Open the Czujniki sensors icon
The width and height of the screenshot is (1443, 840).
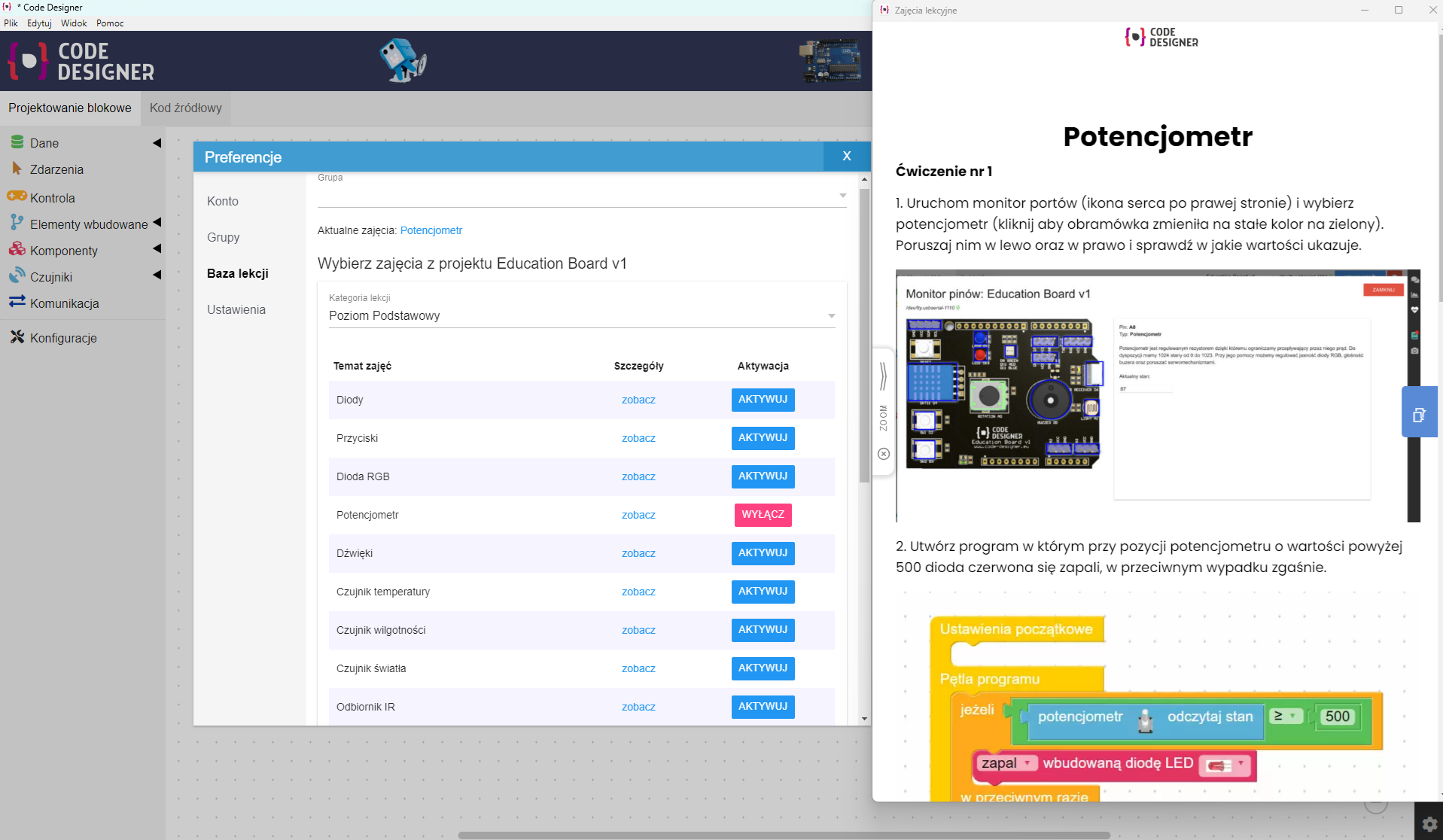click(17, 276)
